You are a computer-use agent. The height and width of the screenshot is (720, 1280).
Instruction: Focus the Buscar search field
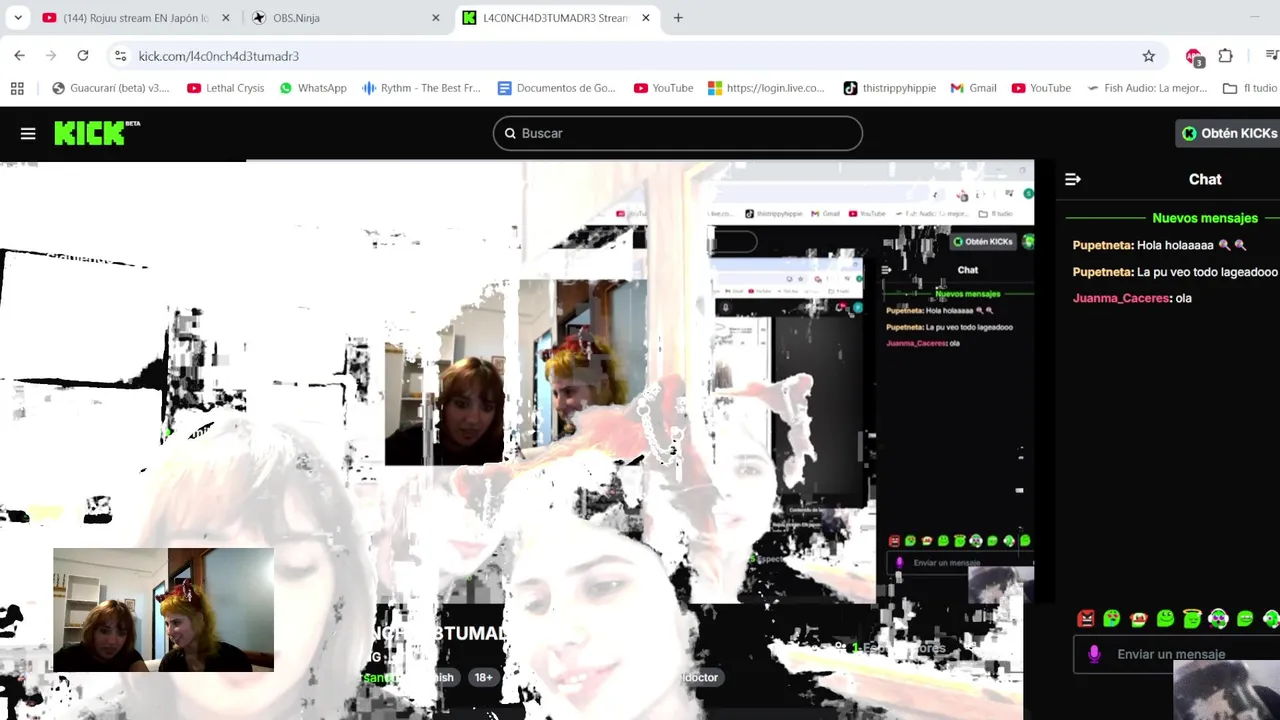coord(678,133)
